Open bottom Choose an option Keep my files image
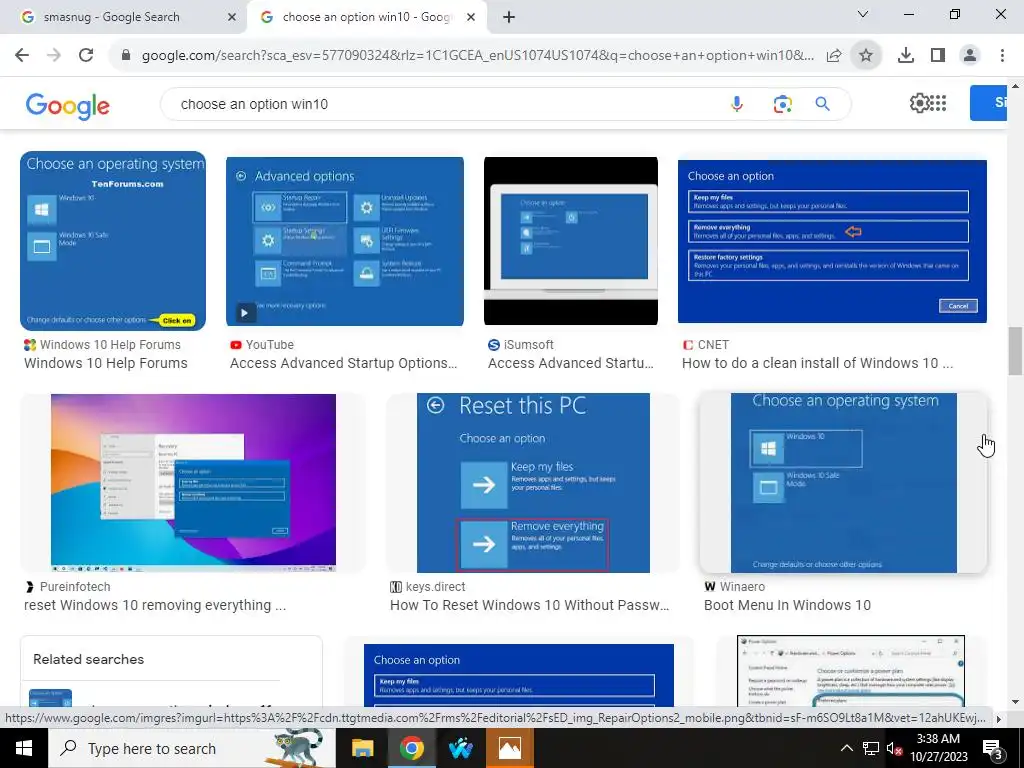 tap(519, 675)
